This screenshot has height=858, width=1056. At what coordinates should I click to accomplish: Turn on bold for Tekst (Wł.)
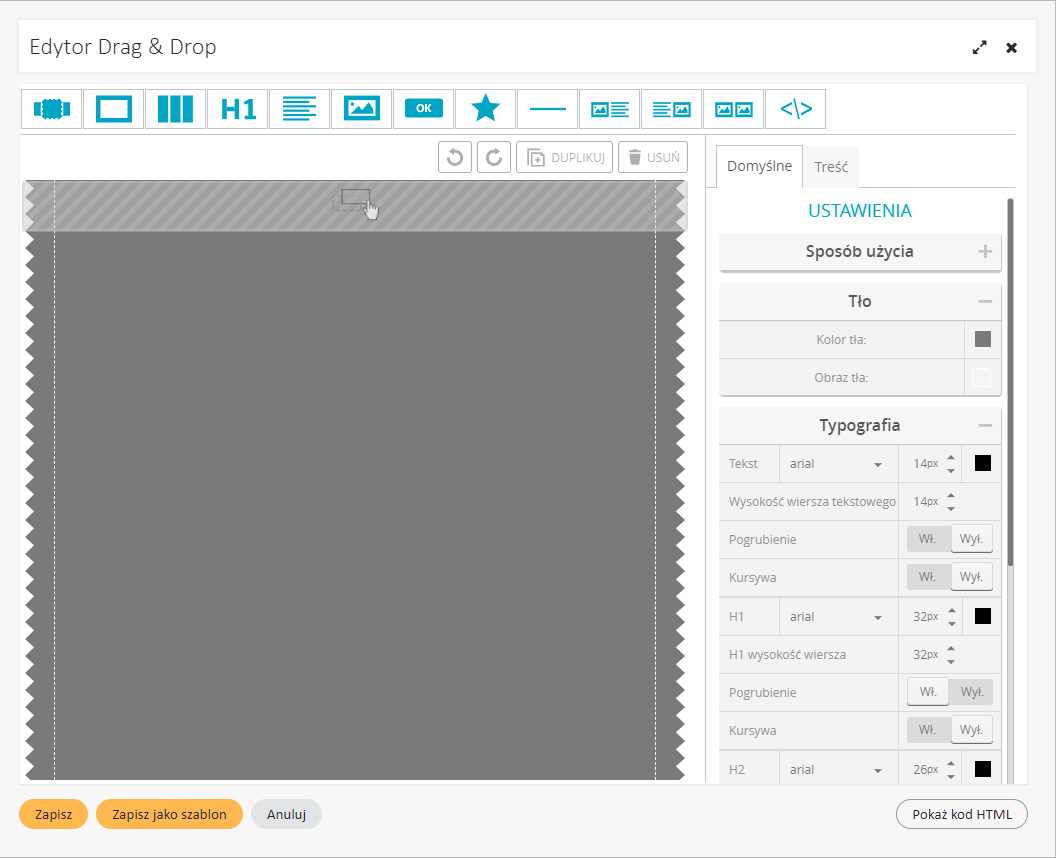(x=927, y=539)
